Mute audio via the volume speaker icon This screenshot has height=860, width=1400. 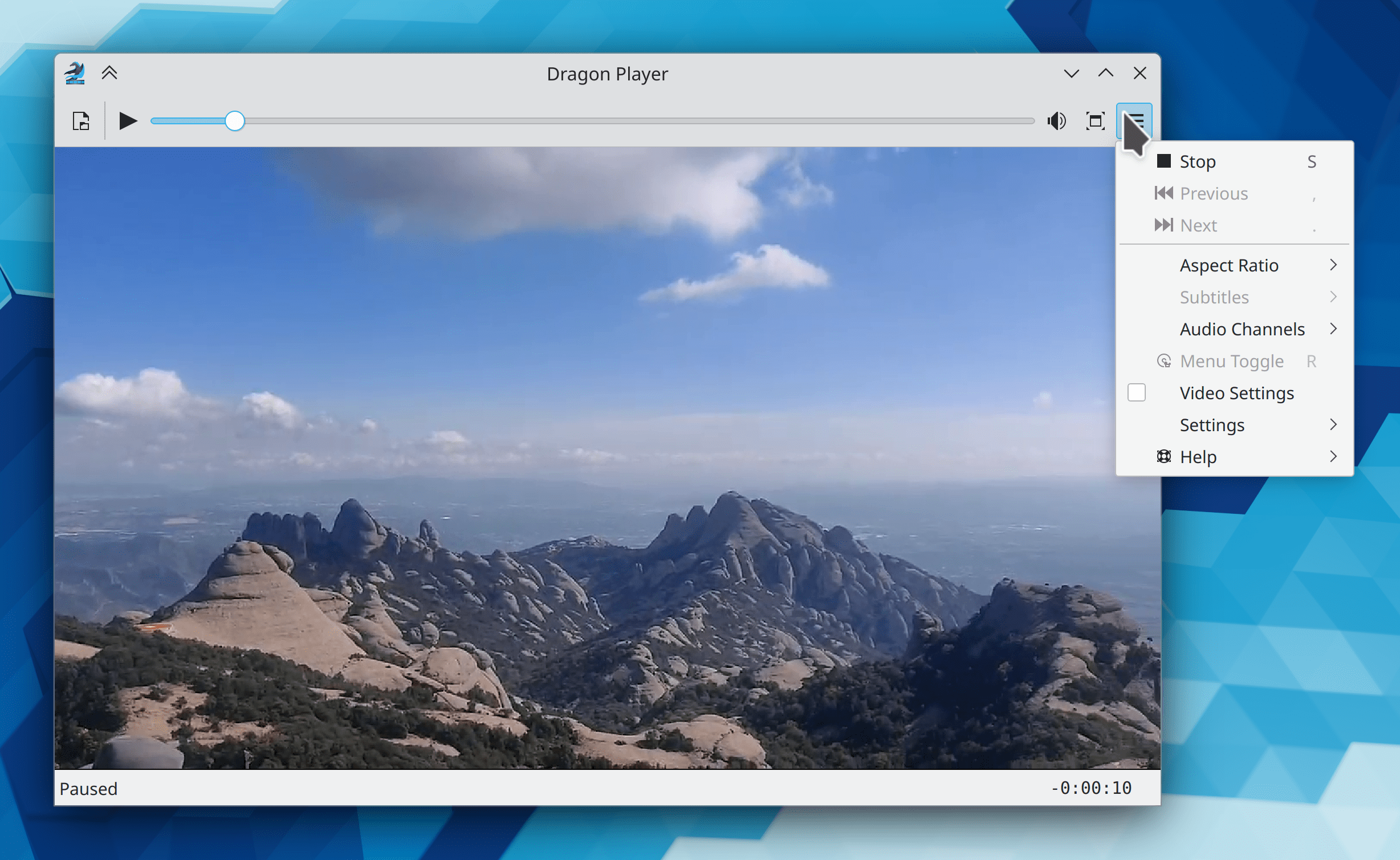[x=1056, y=120]
